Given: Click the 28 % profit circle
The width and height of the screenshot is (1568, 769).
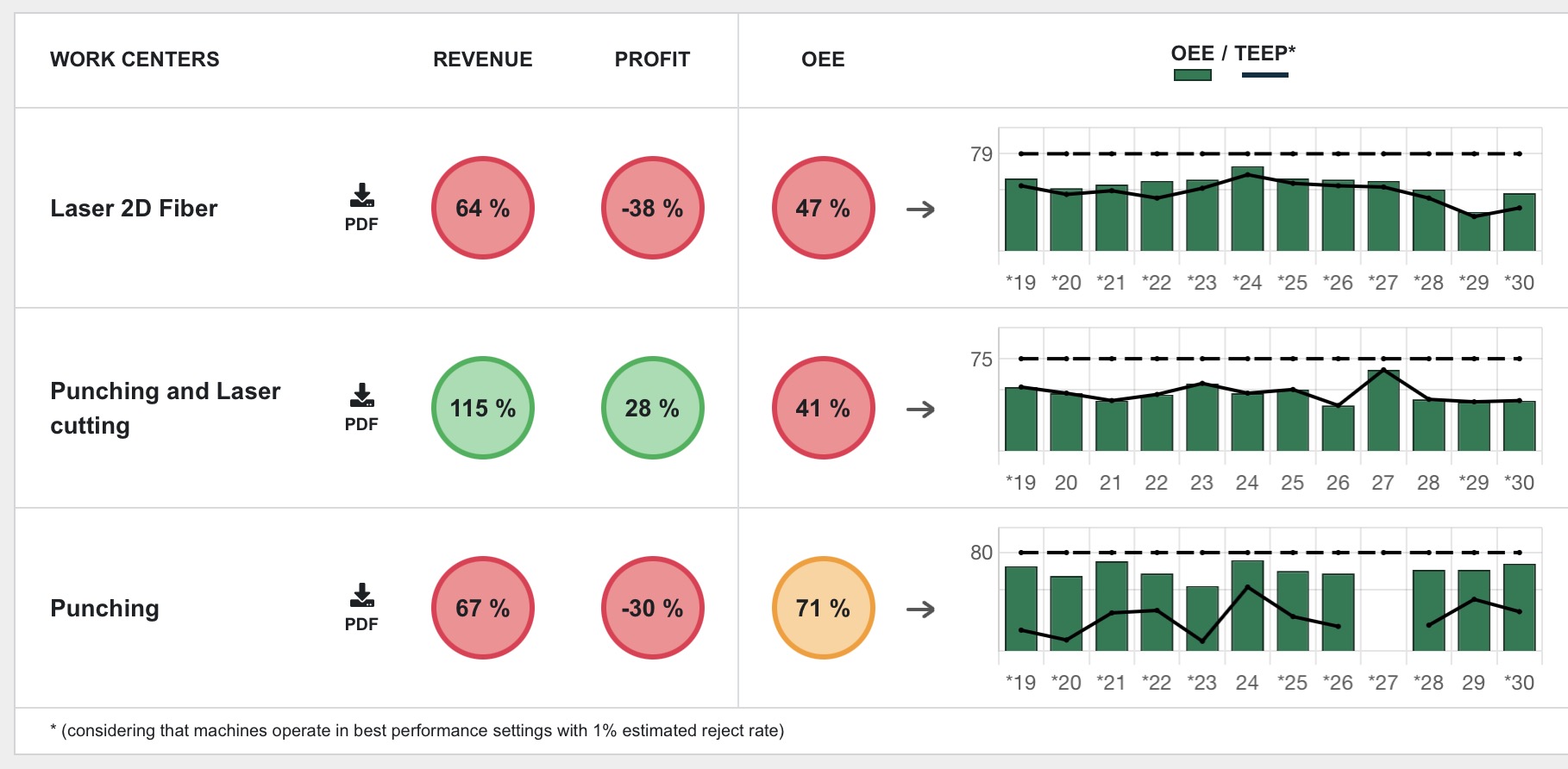Looking at the screenshot, I should tap(652, 408).
